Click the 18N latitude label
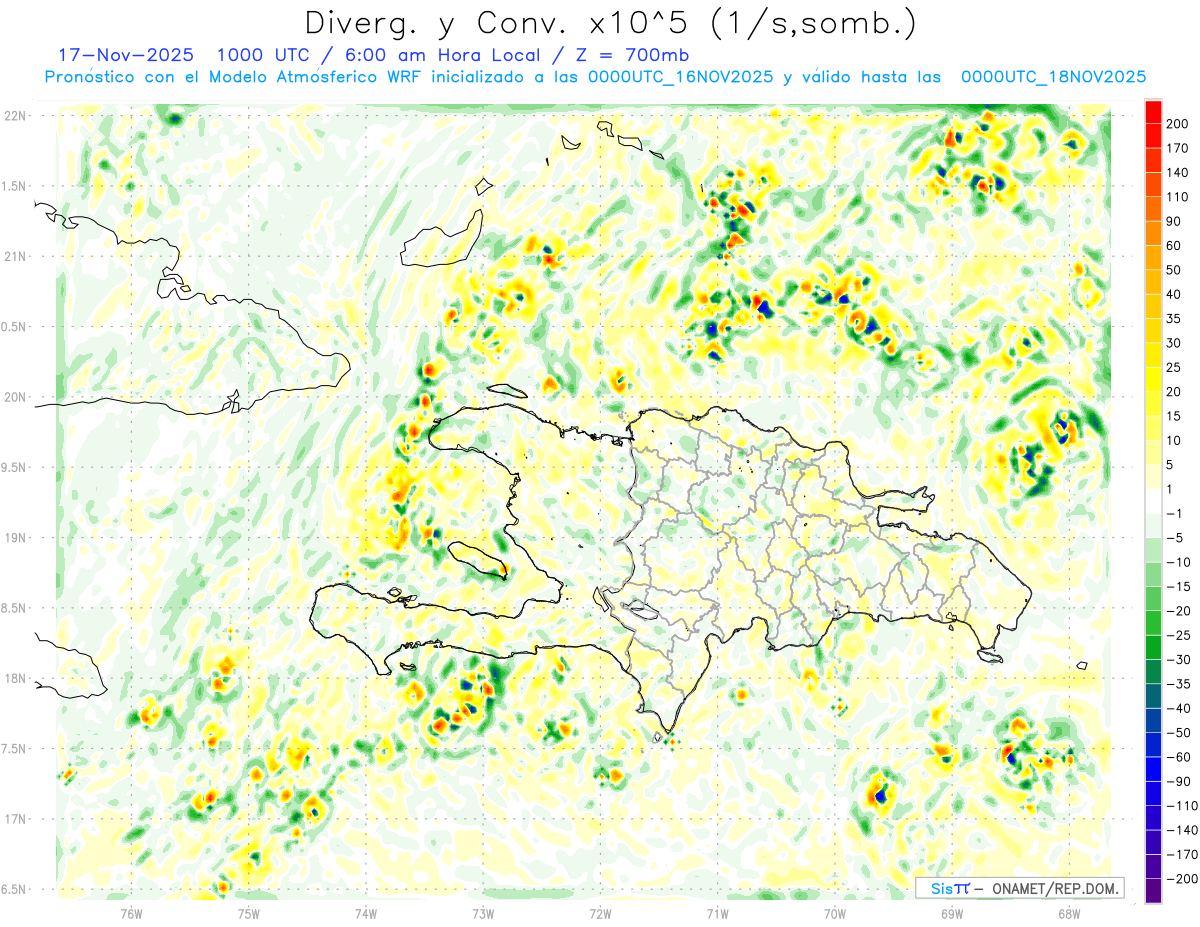The width and height of the screenshot is (1200, 927). [16, 678]
